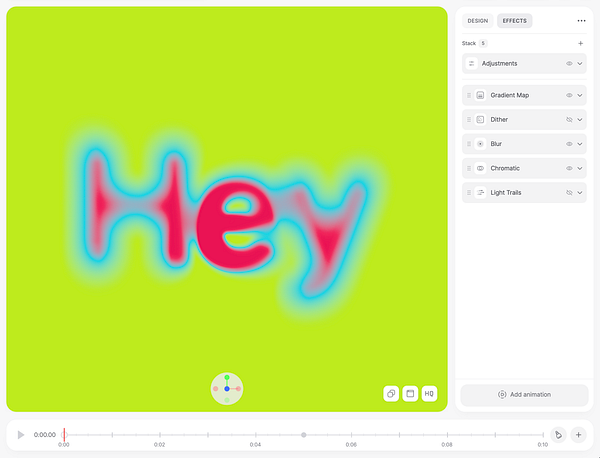Show the hidden Light Trails effect

(569, 192)
